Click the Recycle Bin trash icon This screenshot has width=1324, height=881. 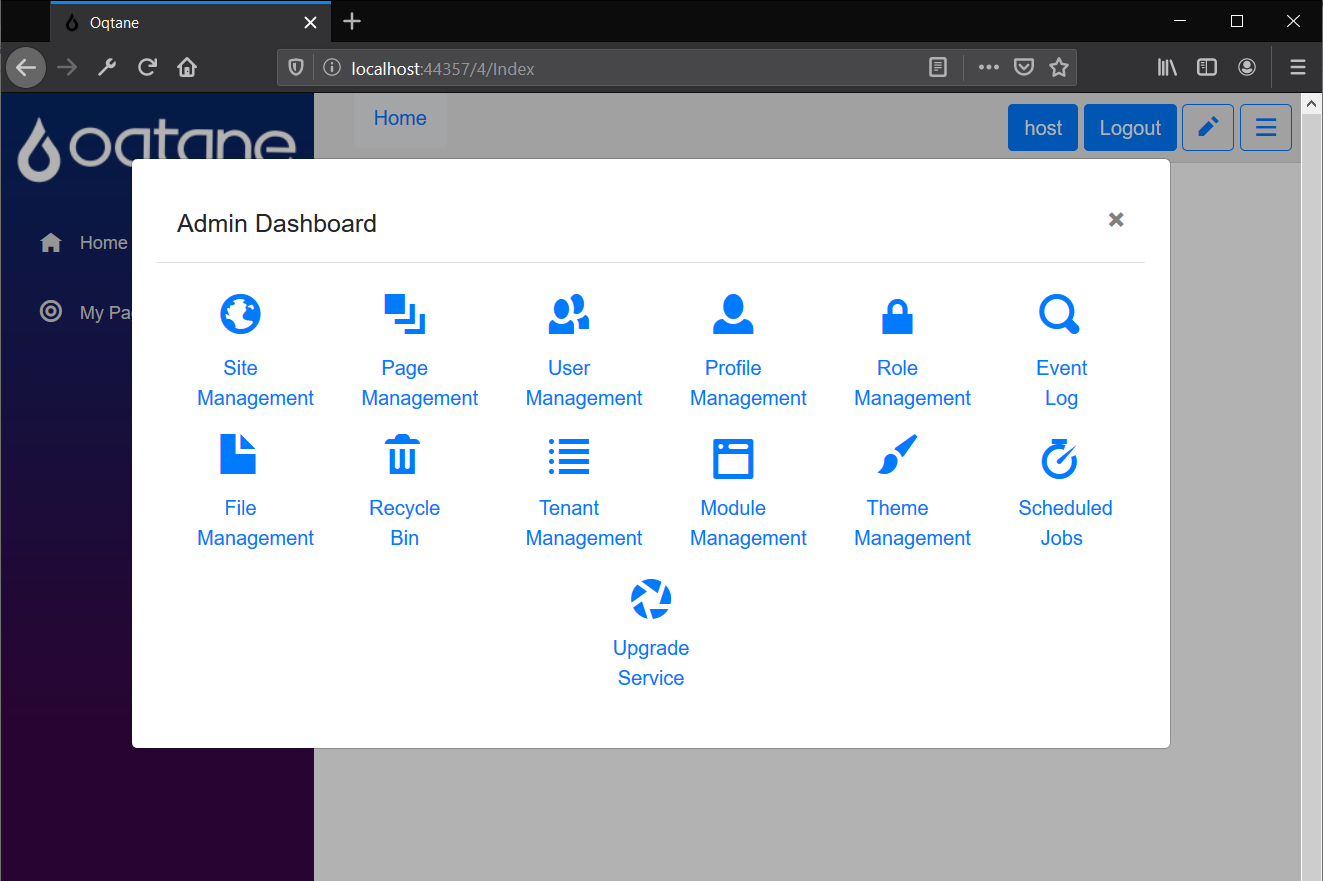click(x=403, y=455)
